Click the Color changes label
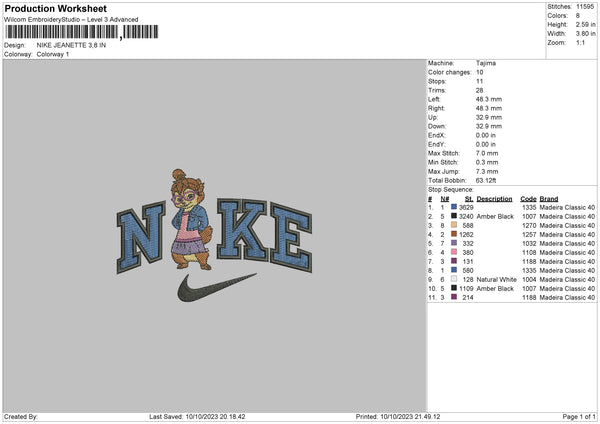600x424 pixels. tap(450, 72)
